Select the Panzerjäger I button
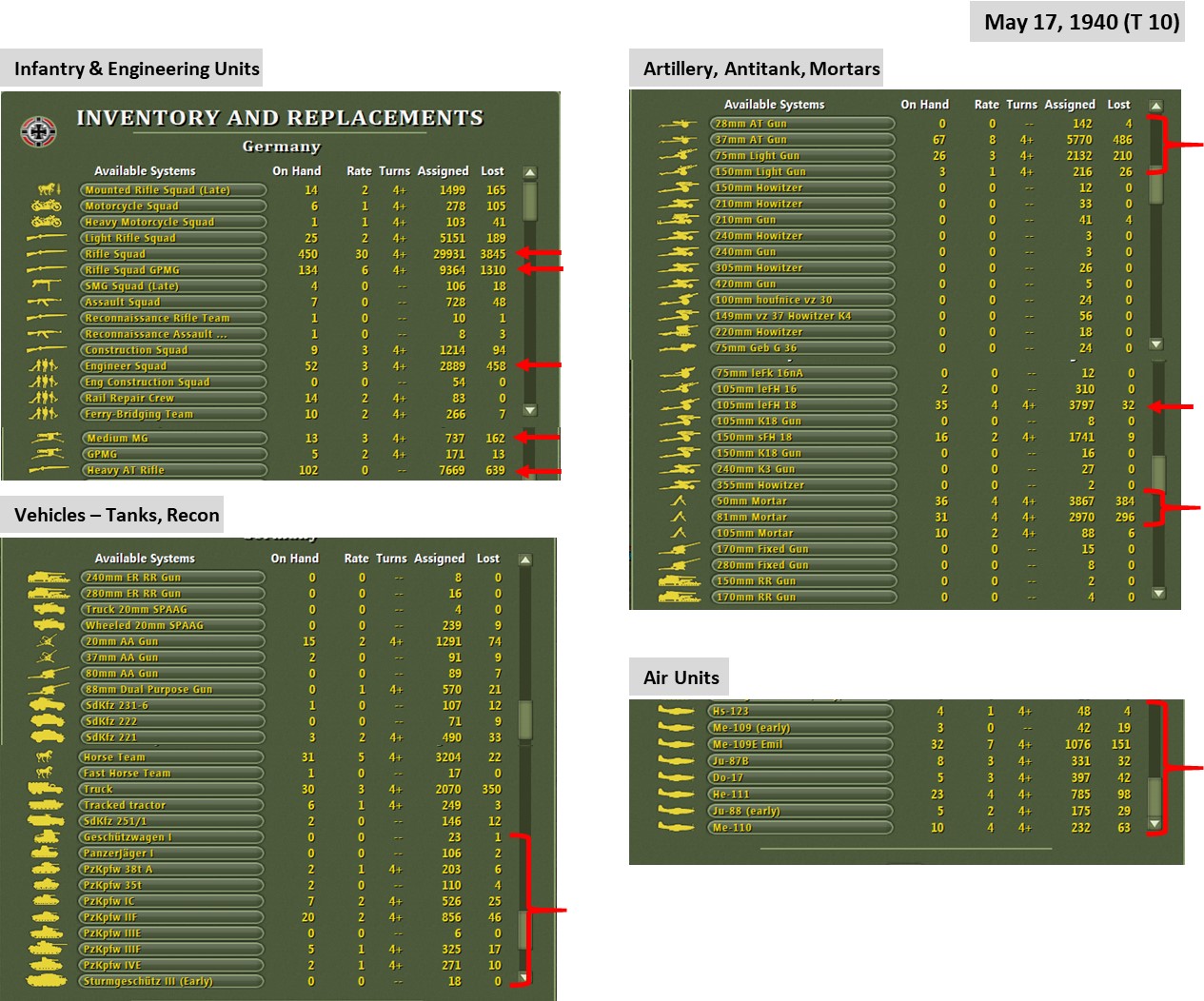 click(x=172, y=853)
